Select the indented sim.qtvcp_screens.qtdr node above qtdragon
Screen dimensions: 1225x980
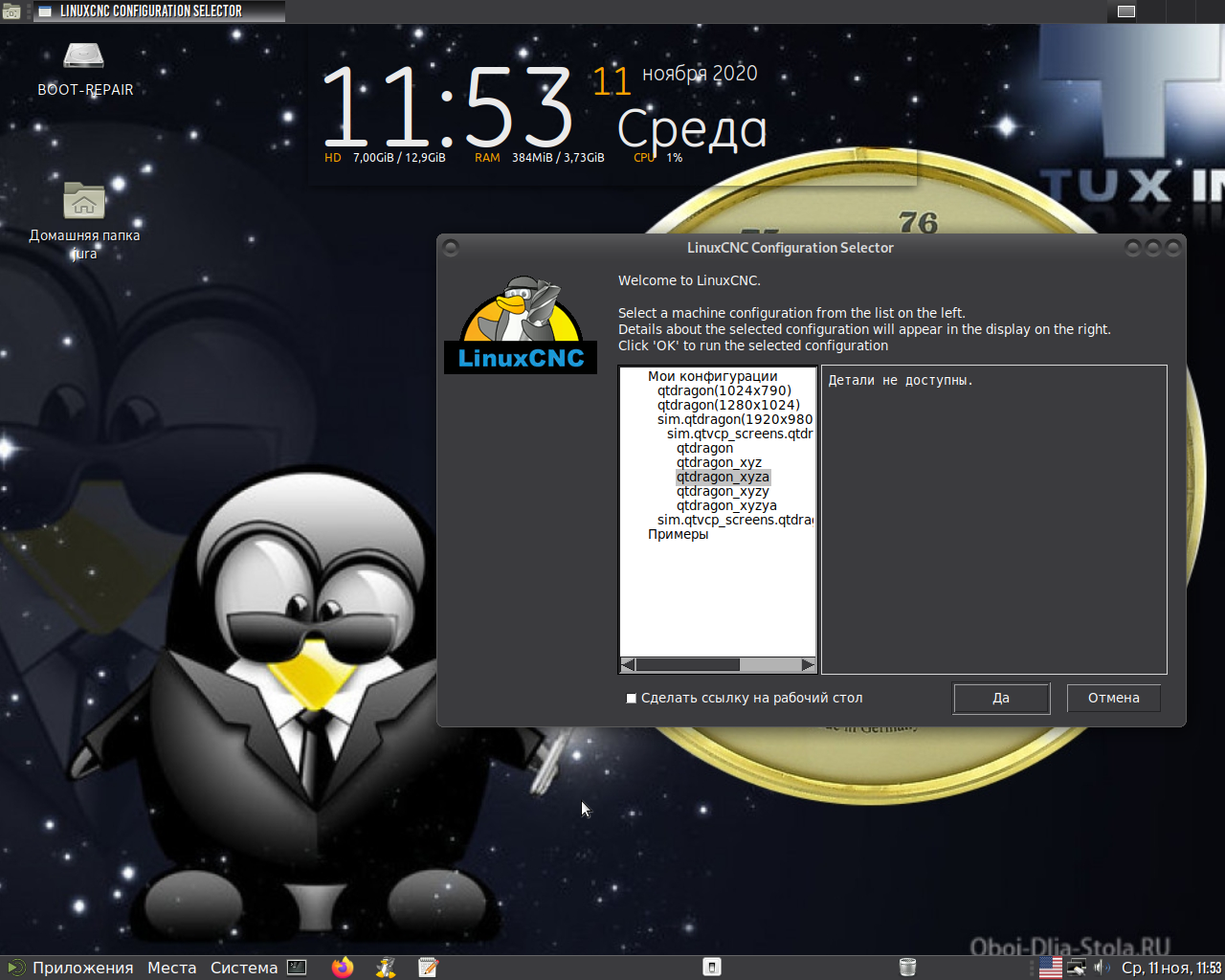(x=740, y=434)
